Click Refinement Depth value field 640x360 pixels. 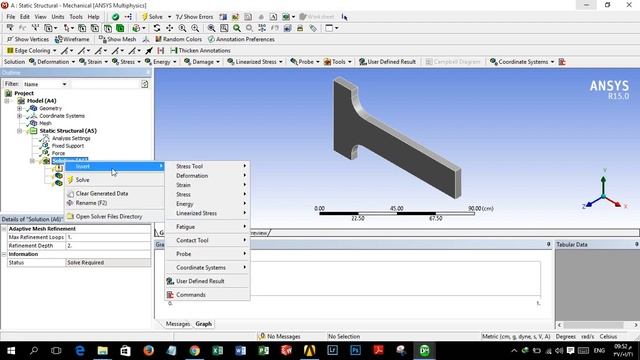point(108,246)
